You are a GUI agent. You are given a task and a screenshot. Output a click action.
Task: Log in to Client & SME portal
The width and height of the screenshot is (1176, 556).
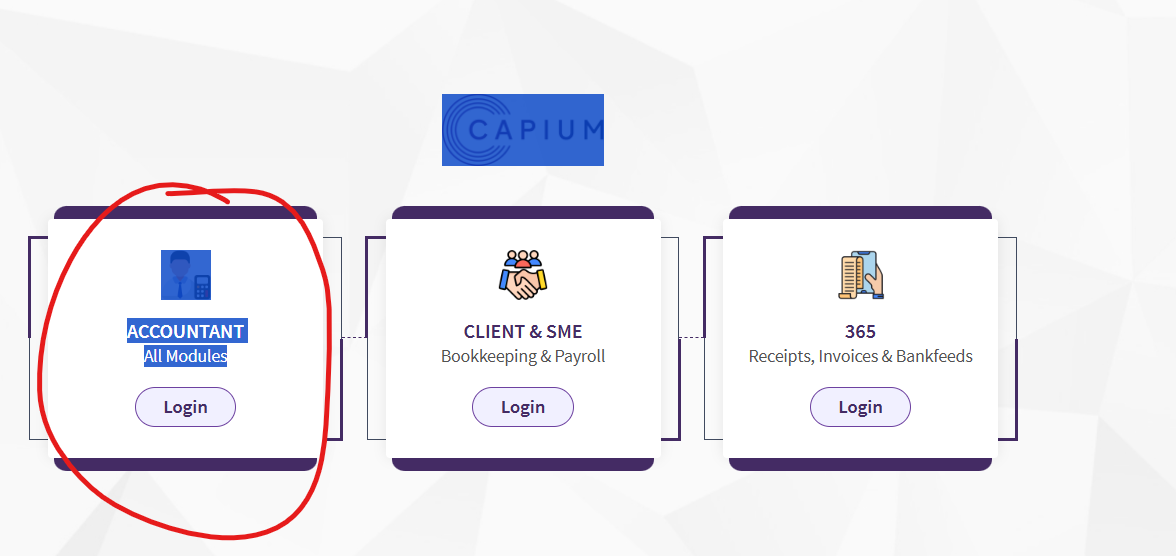(523, 407)
